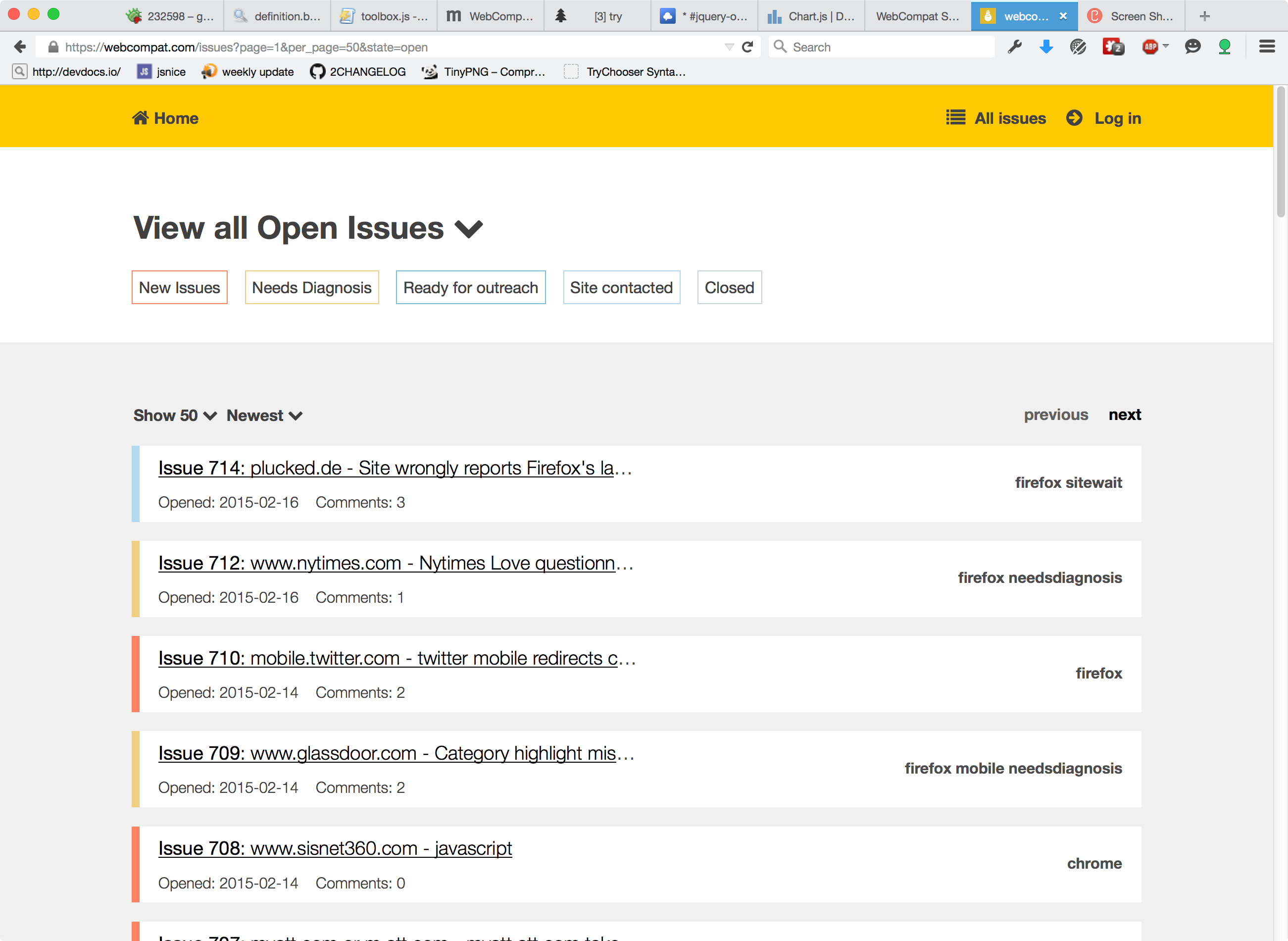Open the blue downloads arrow icon
1288x941 pixels.
pos(1045,47)
